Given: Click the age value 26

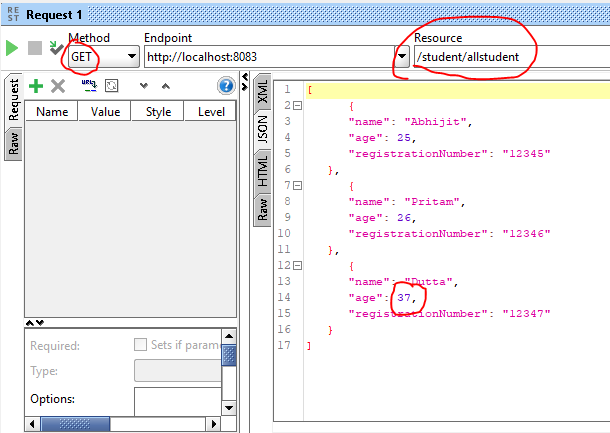Looking at the screenshot, I should tap(404, 217).
